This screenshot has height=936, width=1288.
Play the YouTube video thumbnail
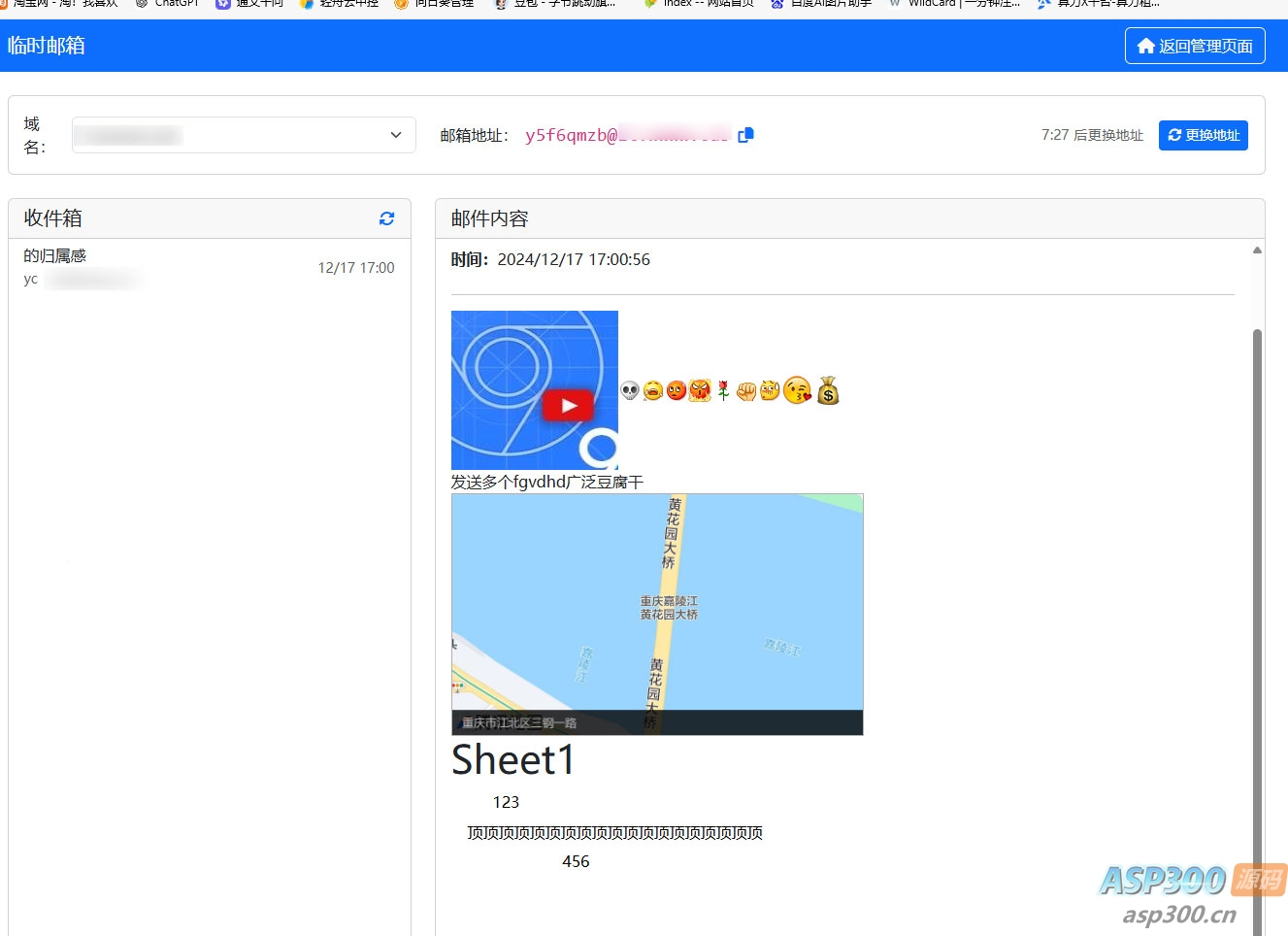click(568, 406)
